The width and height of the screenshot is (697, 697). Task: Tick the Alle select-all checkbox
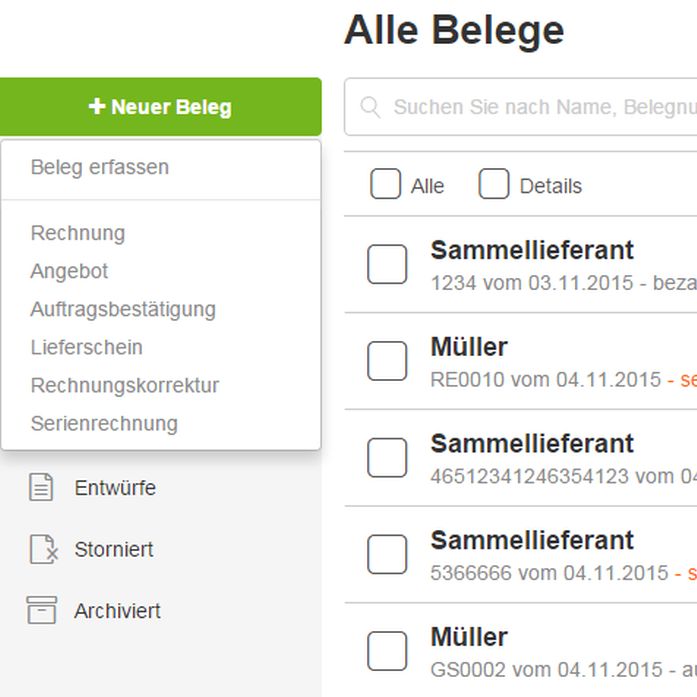[x=385, y=184]
